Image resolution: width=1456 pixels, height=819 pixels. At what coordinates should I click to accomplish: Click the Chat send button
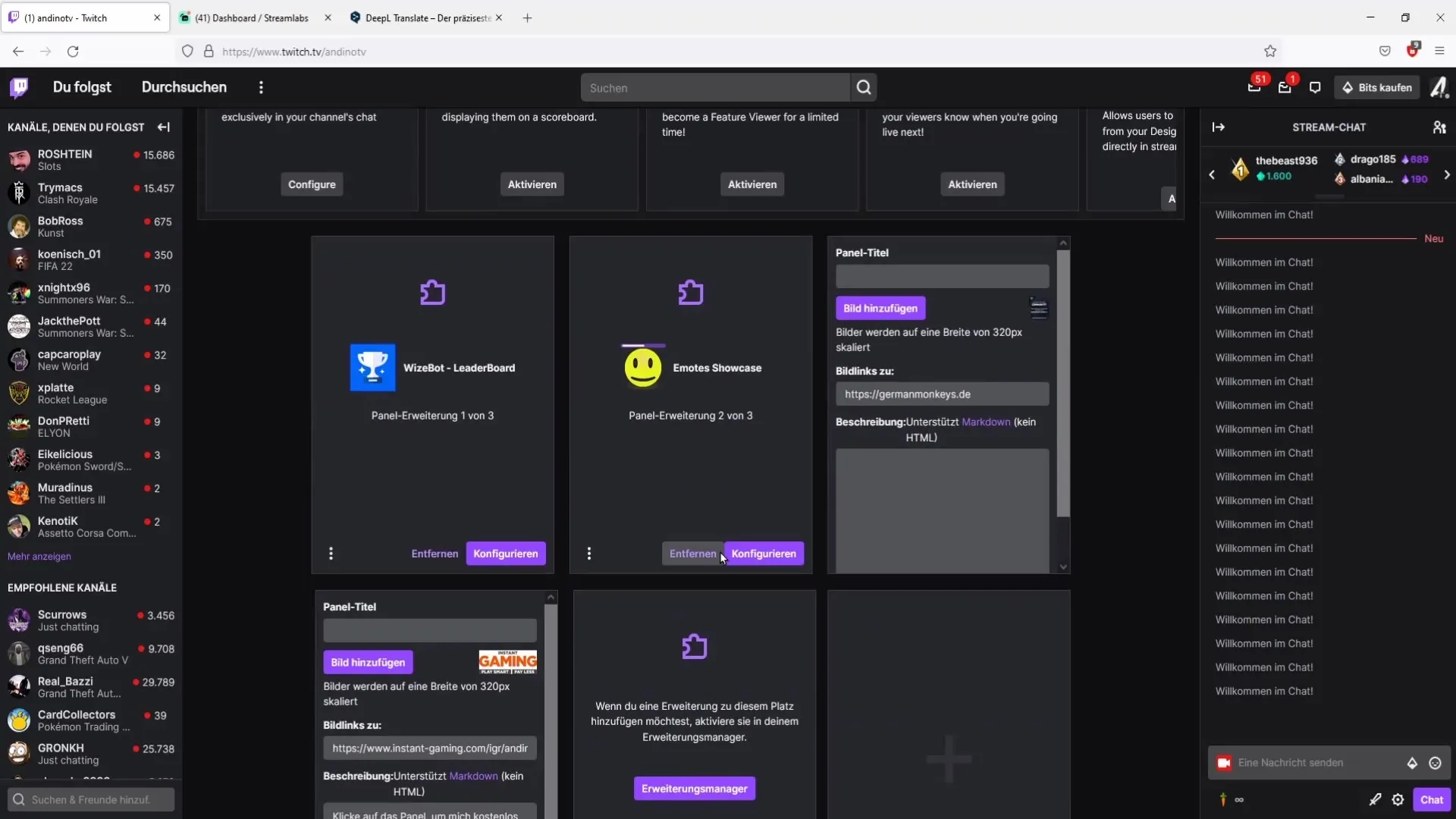pos(1432,799)
